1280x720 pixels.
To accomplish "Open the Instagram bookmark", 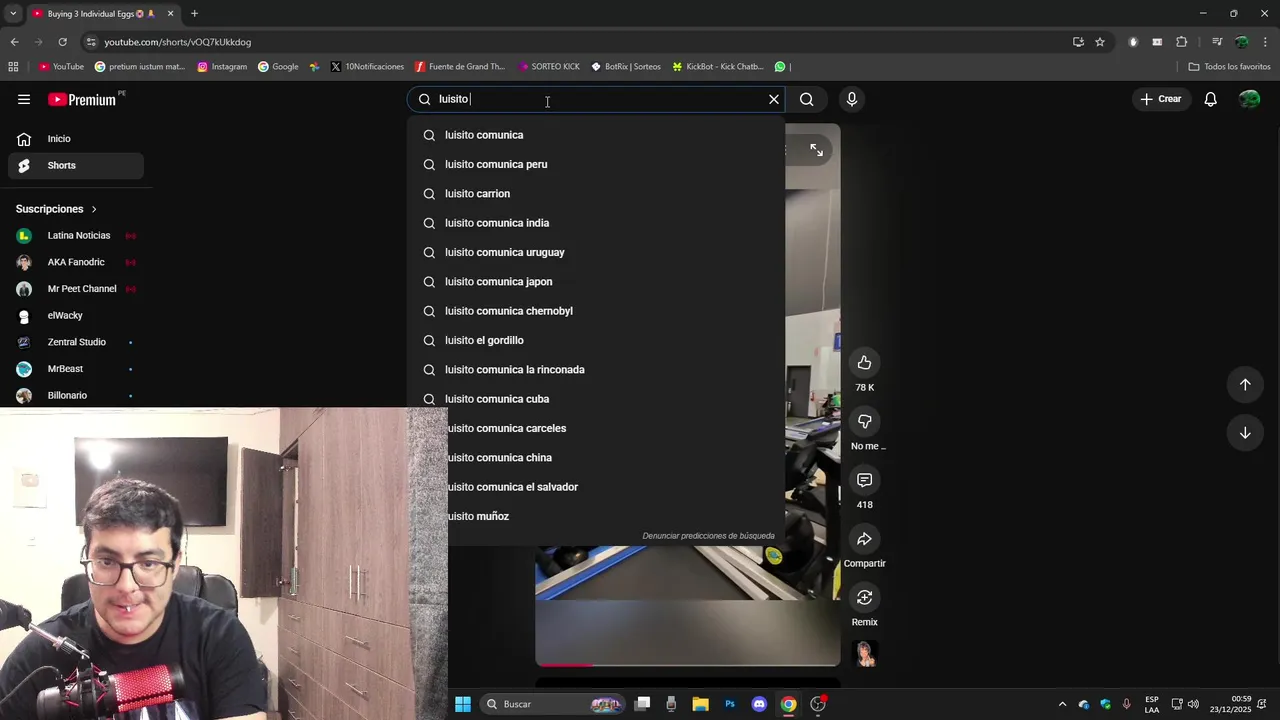I will pos(222,67).
